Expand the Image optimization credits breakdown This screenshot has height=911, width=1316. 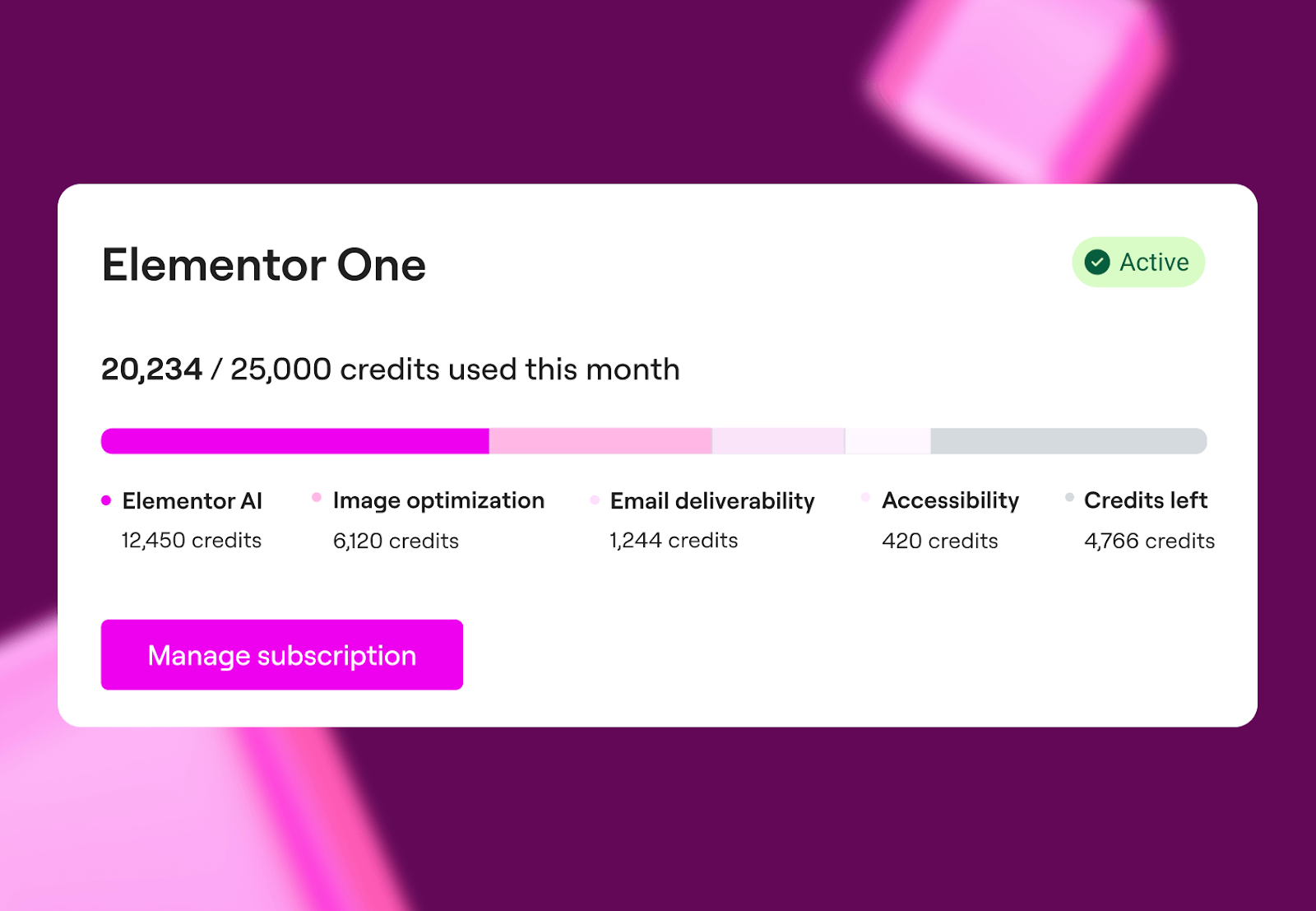tap(438, 500)
